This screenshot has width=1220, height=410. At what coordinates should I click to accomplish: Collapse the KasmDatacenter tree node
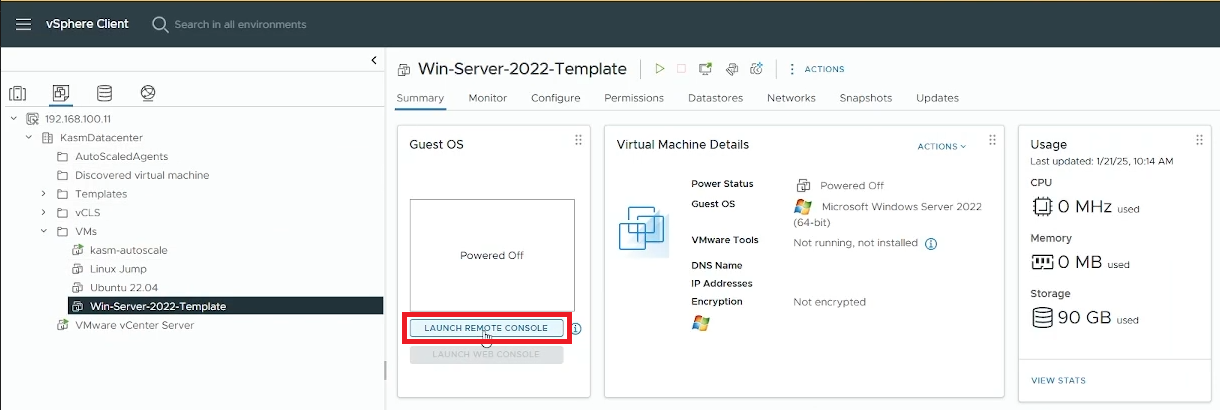point(29,137)
